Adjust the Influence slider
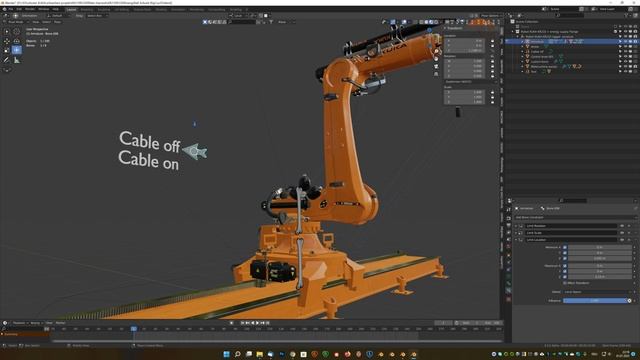640x360 pixels. point(595,300)
